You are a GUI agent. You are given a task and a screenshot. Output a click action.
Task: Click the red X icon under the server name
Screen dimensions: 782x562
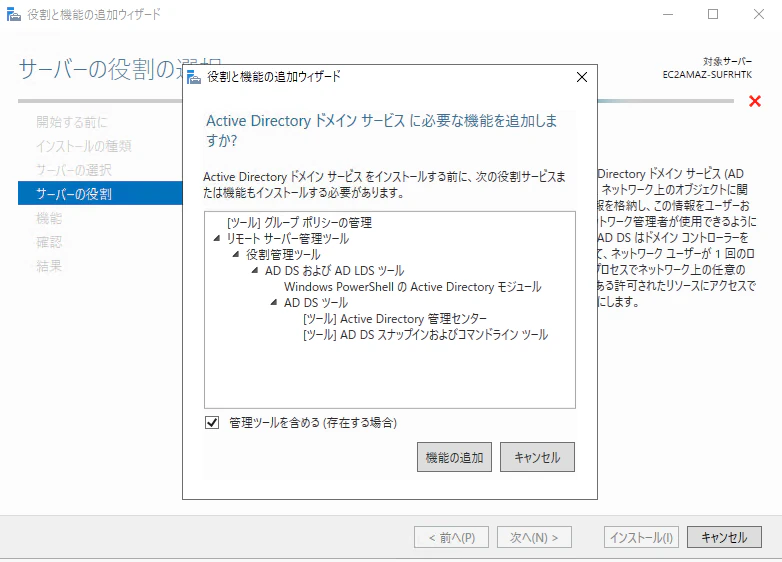click(755, 101)
